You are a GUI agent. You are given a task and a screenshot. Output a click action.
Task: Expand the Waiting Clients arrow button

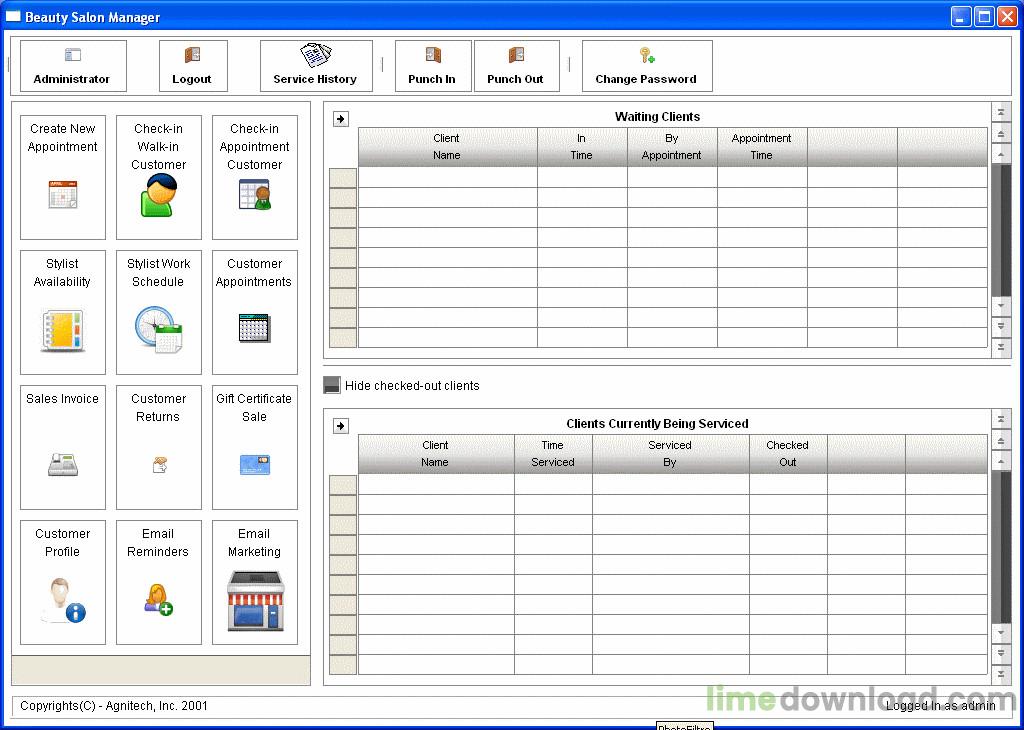(341, 117)
